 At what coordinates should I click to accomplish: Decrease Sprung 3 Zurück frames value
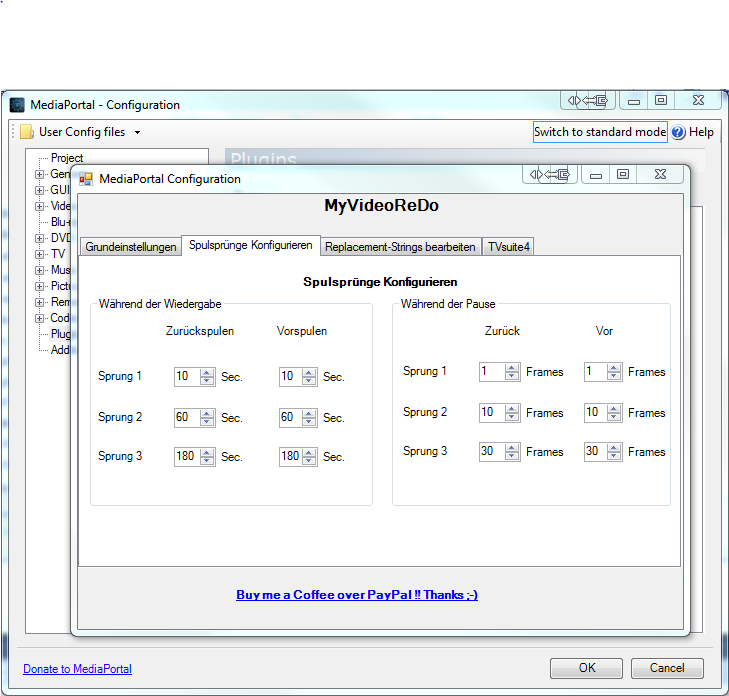click(512, 456)
